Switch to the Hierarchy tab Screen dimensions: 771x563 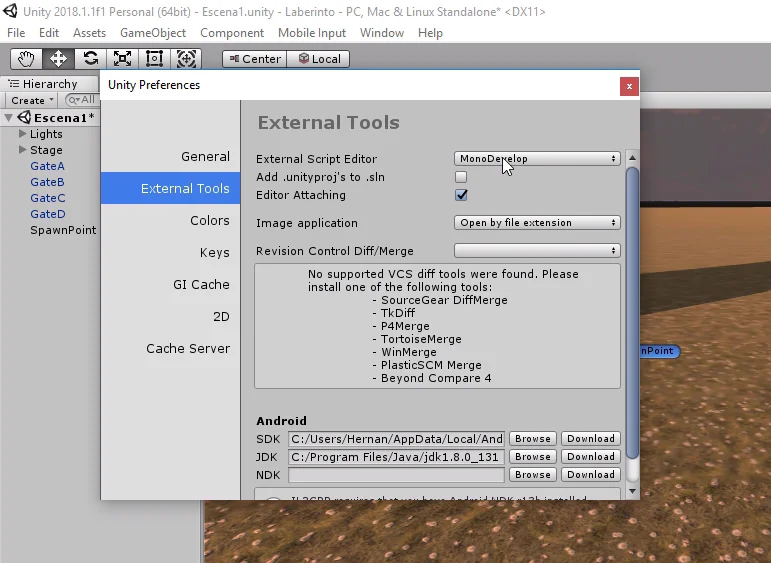(48, 84)
